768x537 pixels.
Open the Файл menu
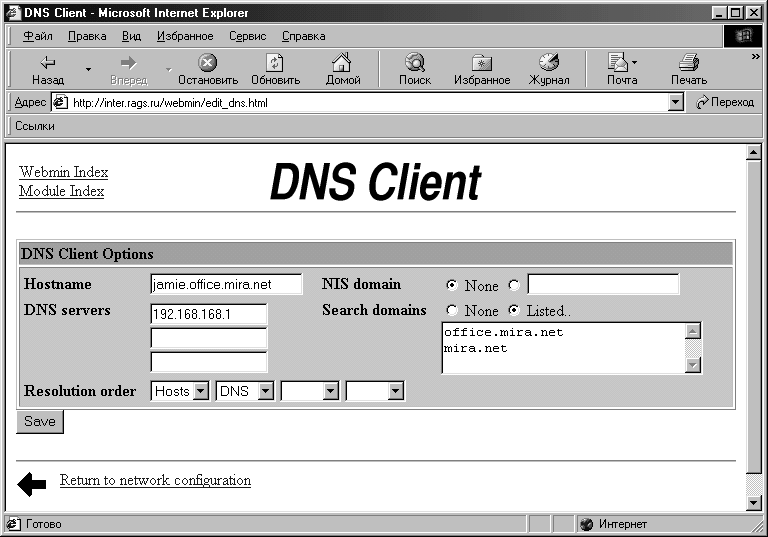click(37, 36)
